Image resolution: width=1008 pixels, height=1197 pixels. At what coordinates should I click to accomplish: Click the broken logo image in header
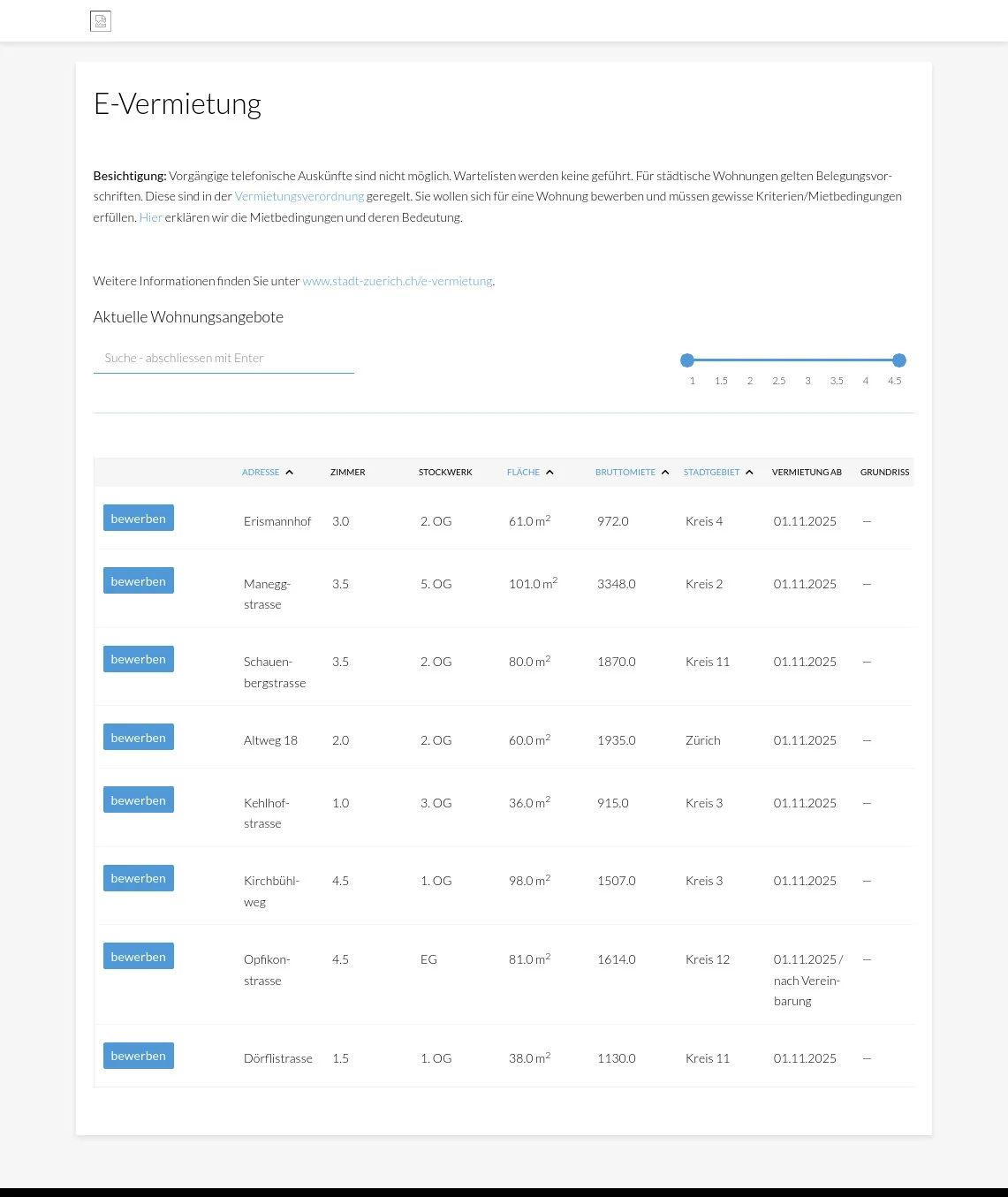101,21
